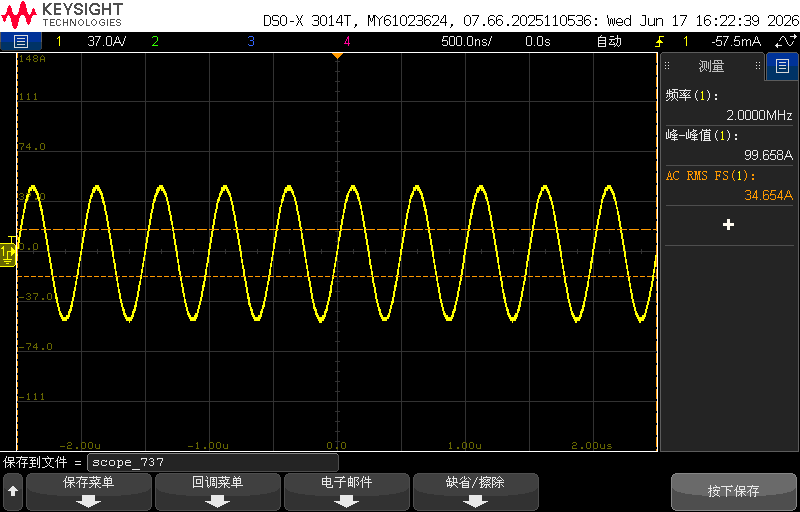The image size is (800, 512).
Task: Click the left grip dots of measurement panel
Action: (666, 66)
